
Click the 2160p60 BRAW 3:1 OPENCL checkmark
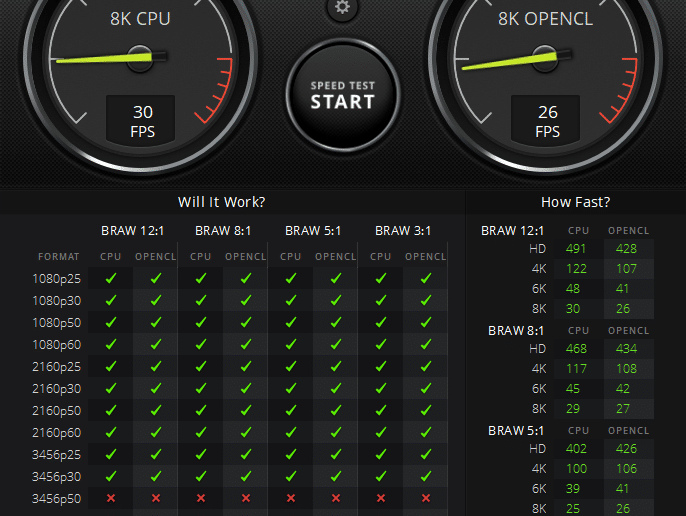click(426, 432)
